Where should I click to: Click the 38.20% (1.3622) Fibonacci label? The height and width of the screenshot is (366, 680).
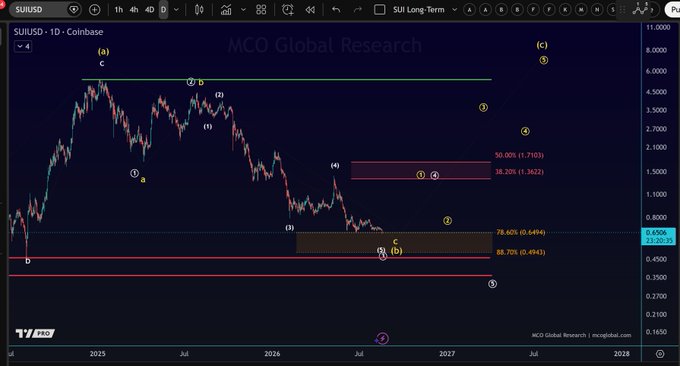519,172
